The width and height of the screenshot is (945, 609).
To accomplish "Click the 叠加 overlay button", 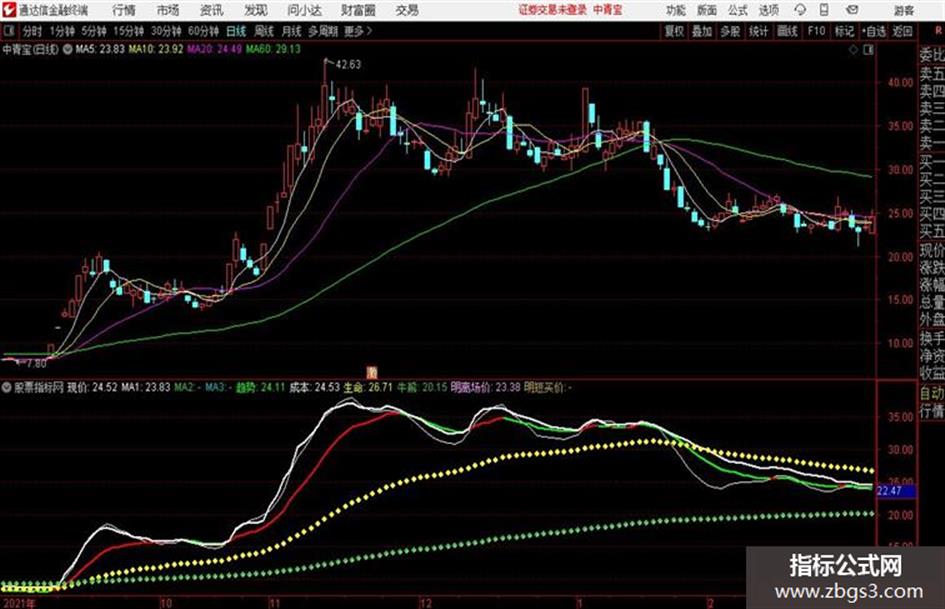I will (702, 31).
